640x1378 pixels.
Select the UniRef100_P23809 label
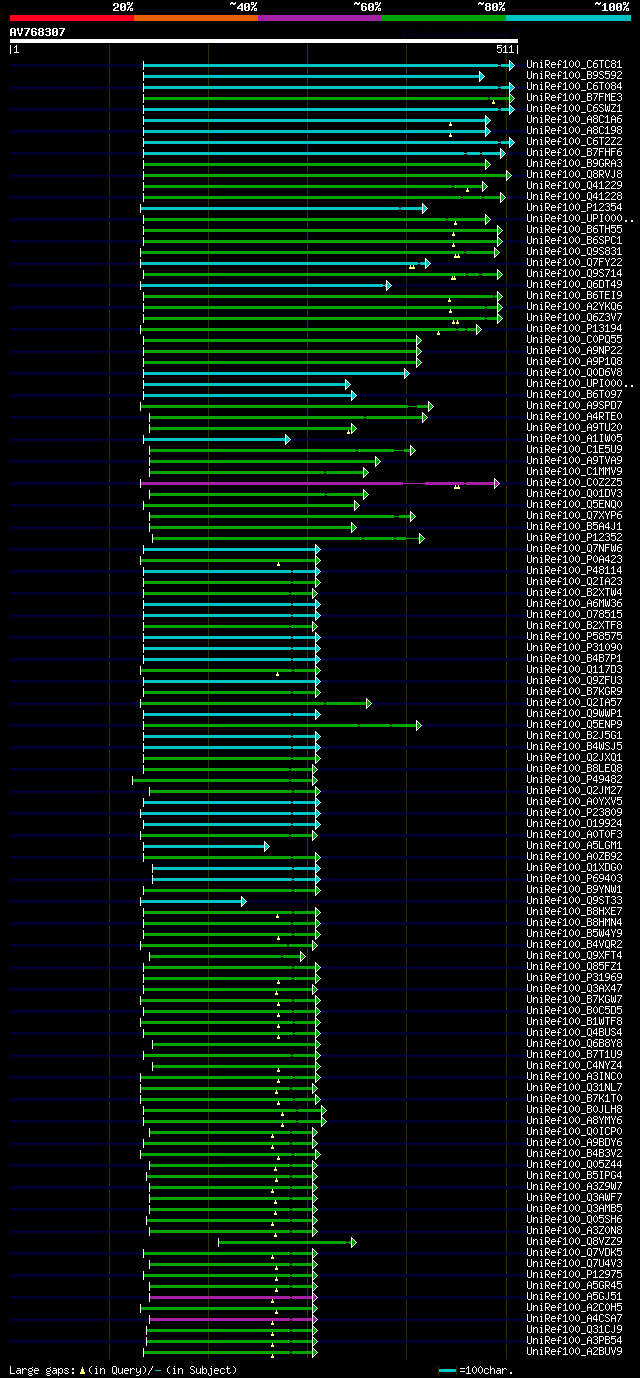tap(574, 813)
